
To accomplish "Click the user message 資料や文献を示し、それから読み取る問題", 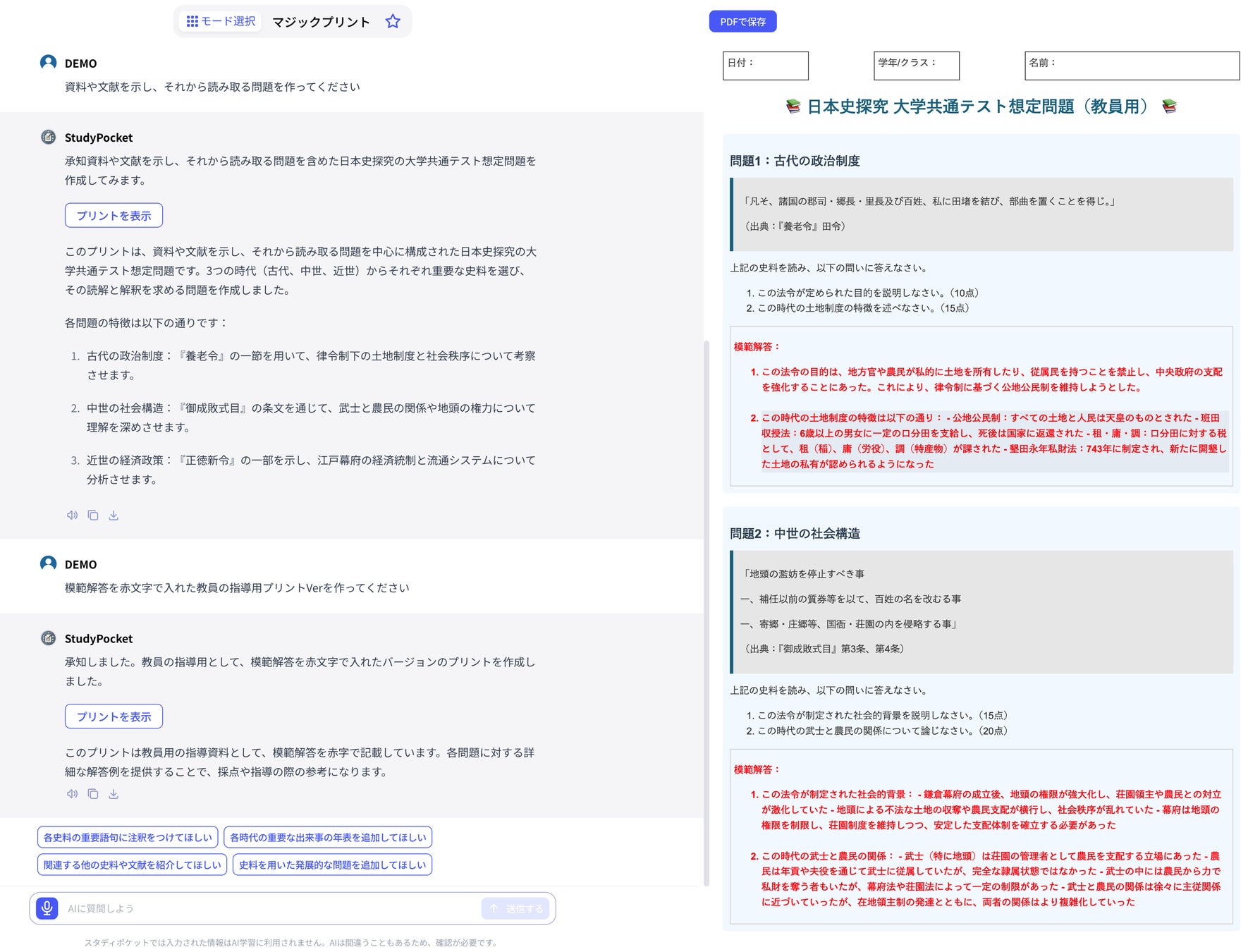I will coord(212,87).
